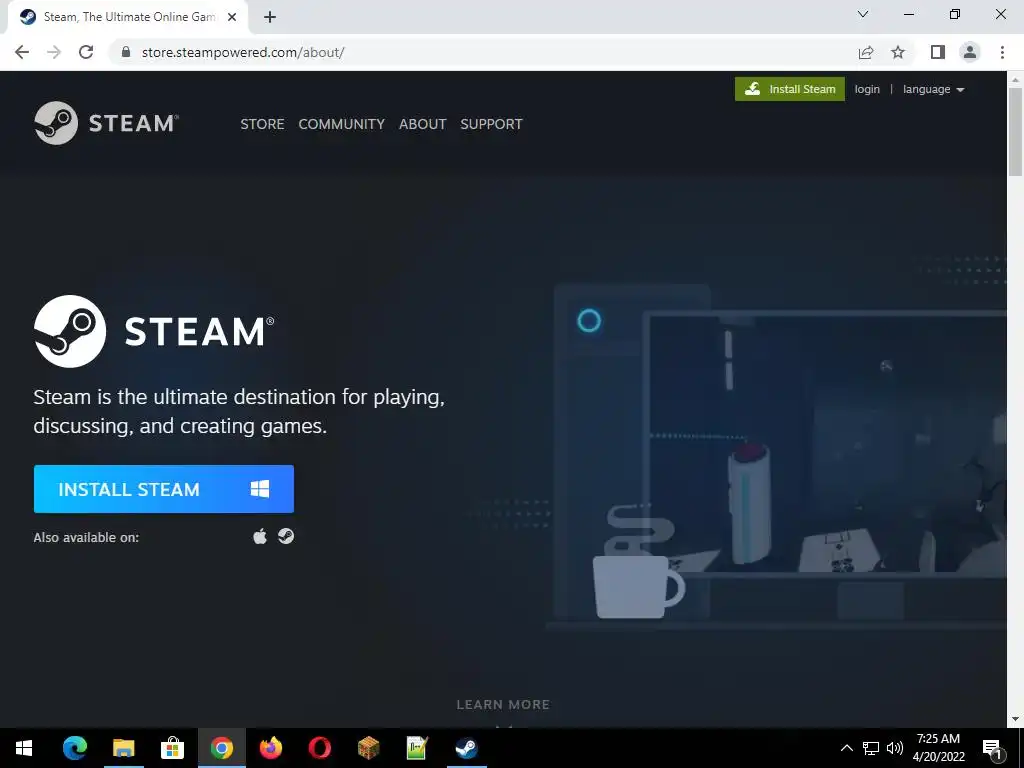1024x768 pixels.
Task: Click the login link
Action: tap(867, 89)
